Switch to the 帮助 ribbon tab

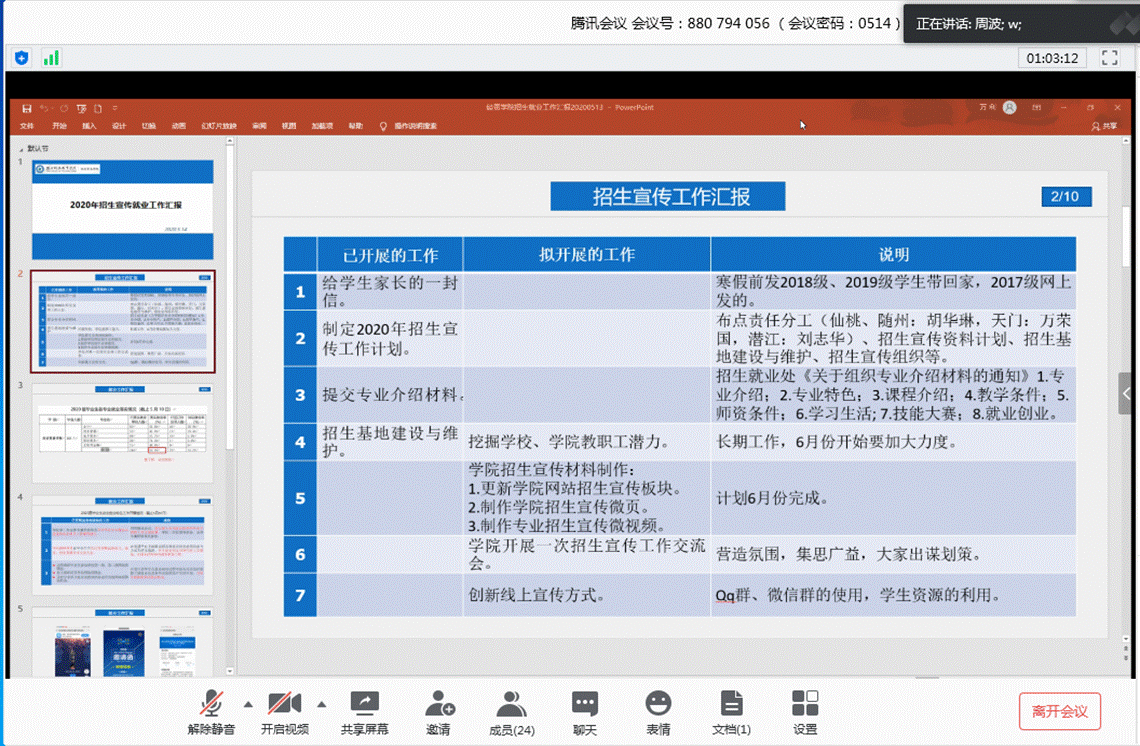pos(356,126)
